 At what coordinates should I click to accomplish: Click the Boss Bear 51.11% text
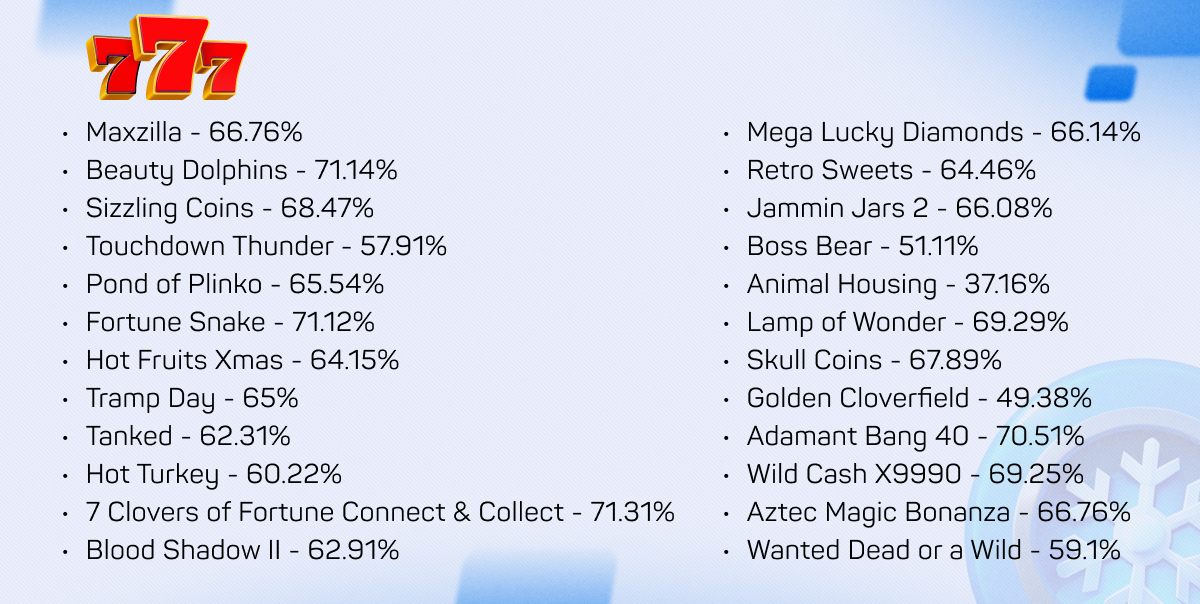coord(863,246)
